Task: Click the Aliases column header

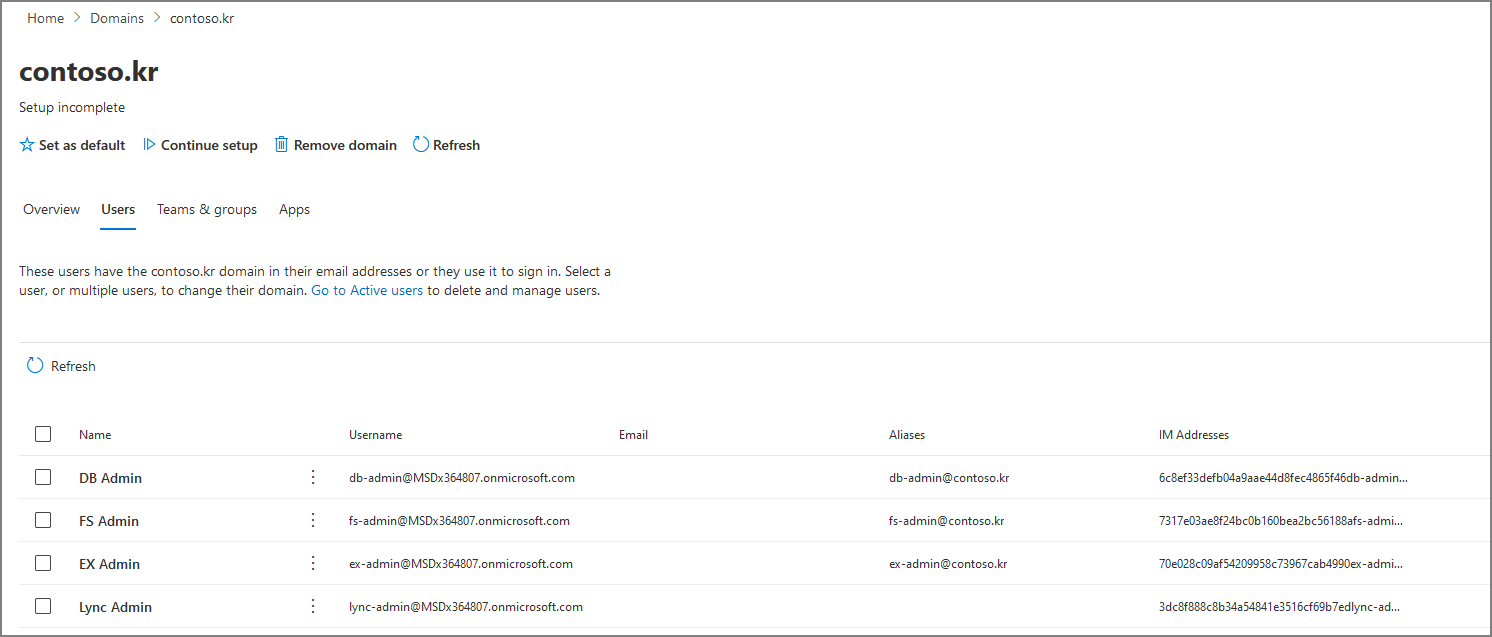Action: pos(907,435)
